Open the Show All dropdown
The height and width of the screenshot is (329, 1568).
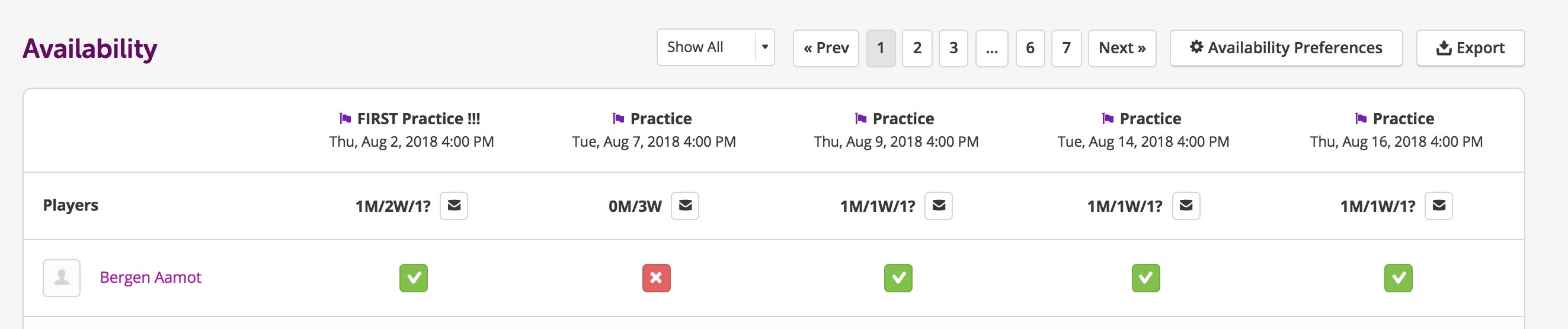pyautogui.click(x=715, y=47)
